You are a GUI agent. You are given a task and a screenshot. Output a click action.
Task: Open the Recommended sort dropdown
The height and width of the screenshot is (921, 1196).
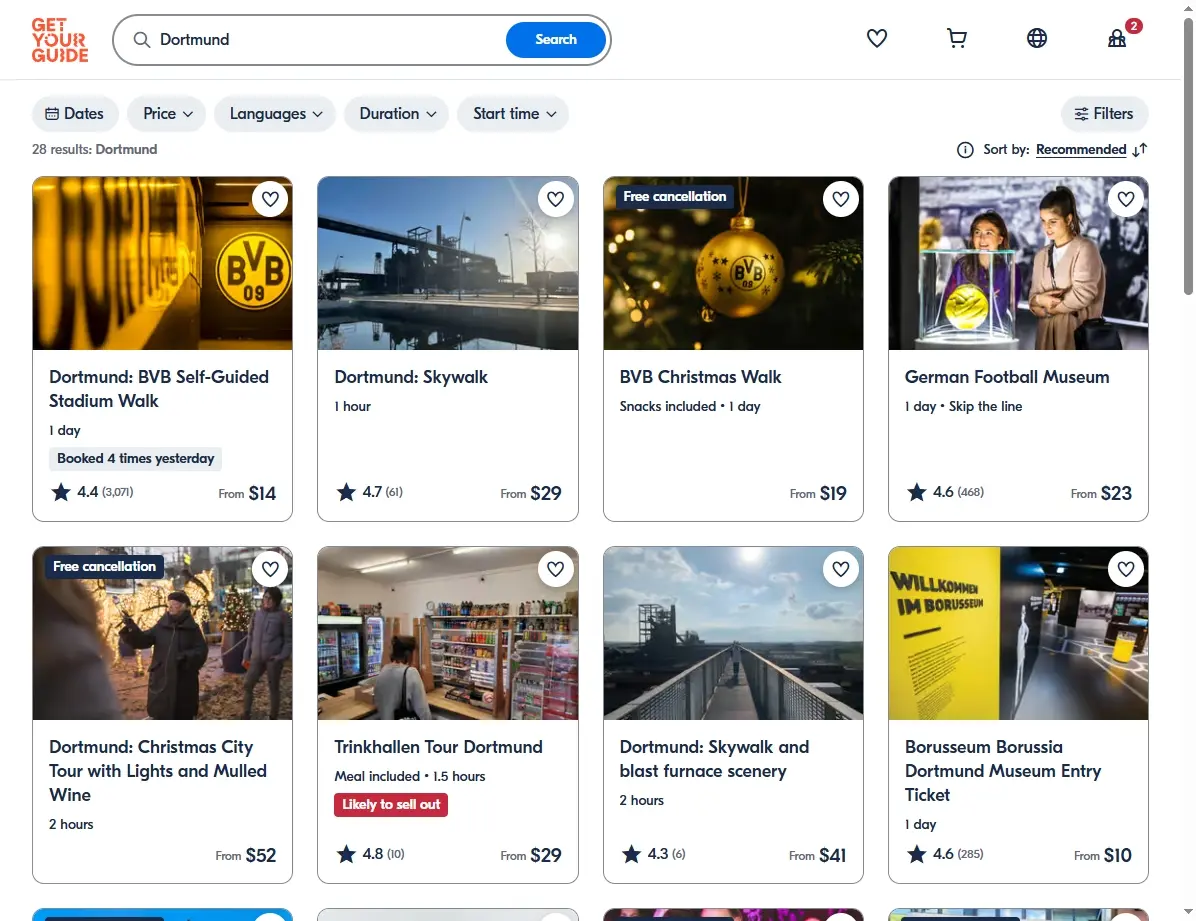point(1081,150)
